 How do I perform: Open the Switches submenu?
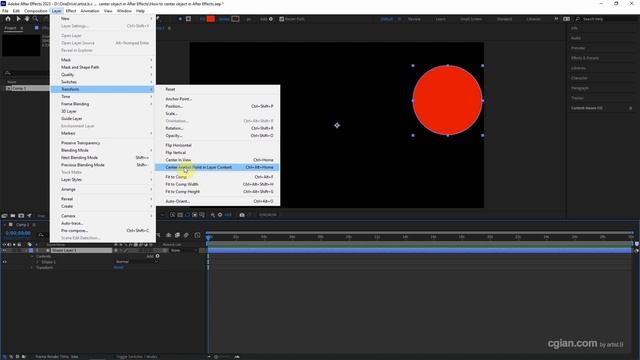(x=103, y=82)
